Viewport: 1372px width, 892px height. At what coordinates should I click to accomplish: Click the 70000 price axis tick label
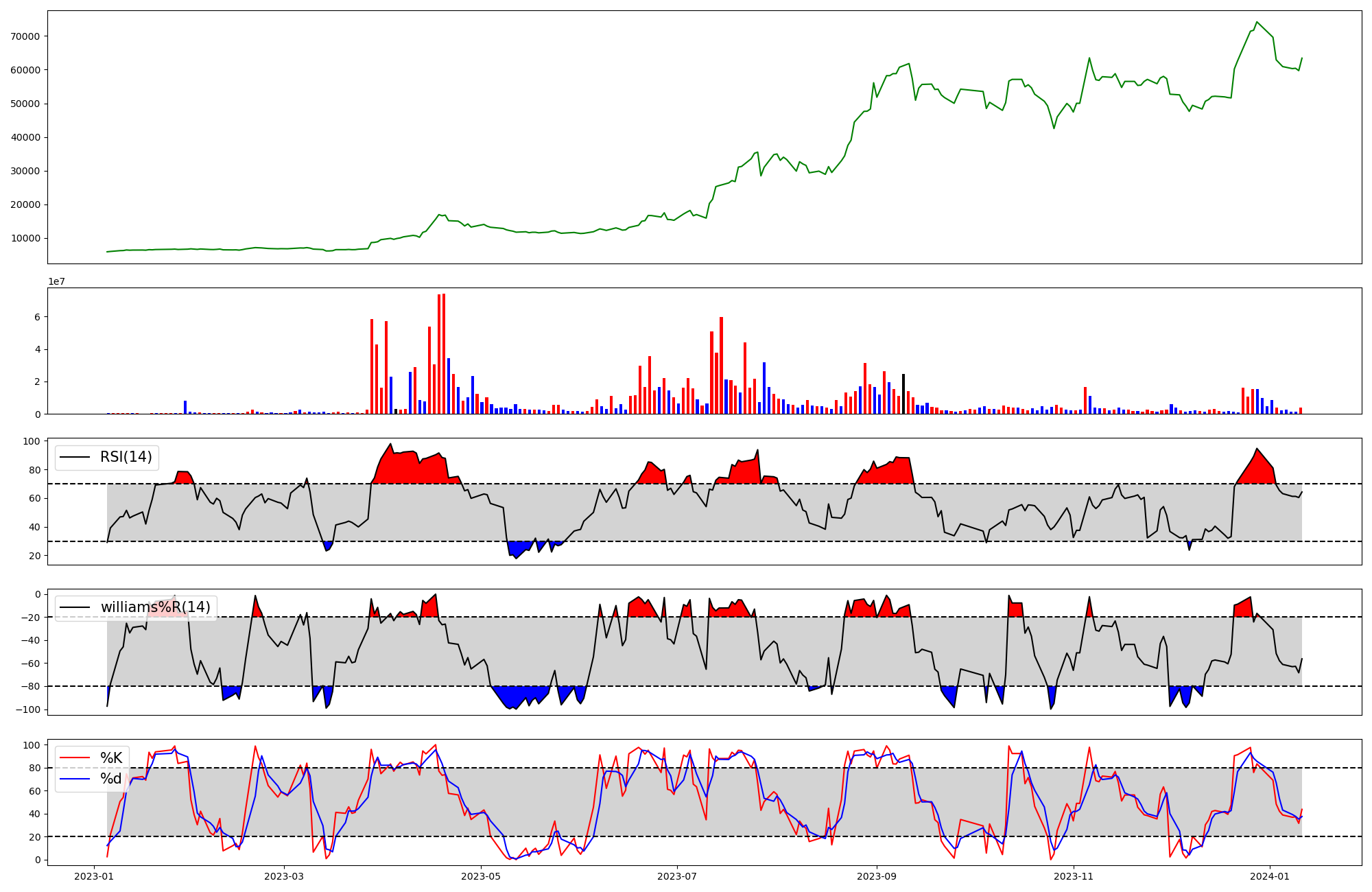[x=25, y=36]
